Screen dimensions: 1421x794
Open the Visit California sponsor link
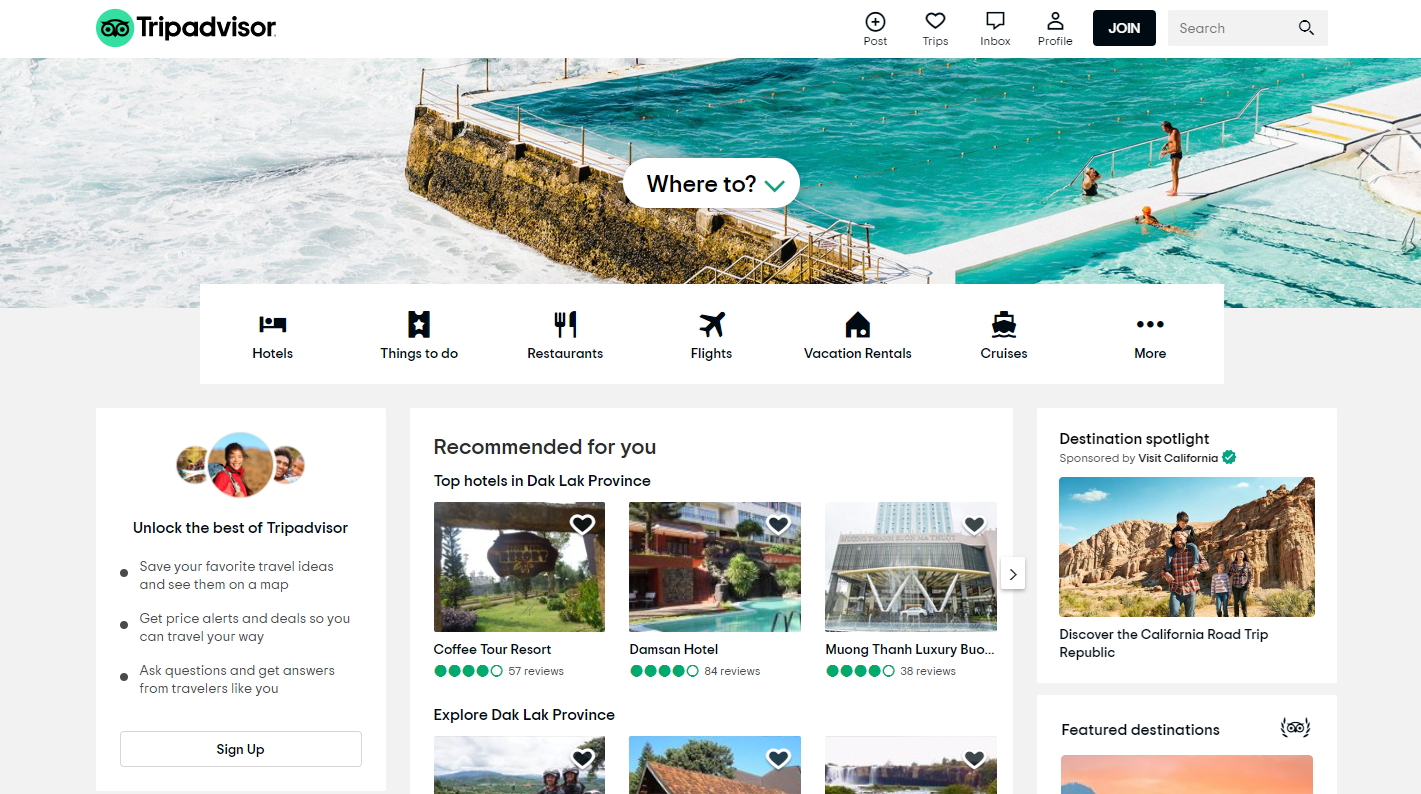(x=1178, y=458)
